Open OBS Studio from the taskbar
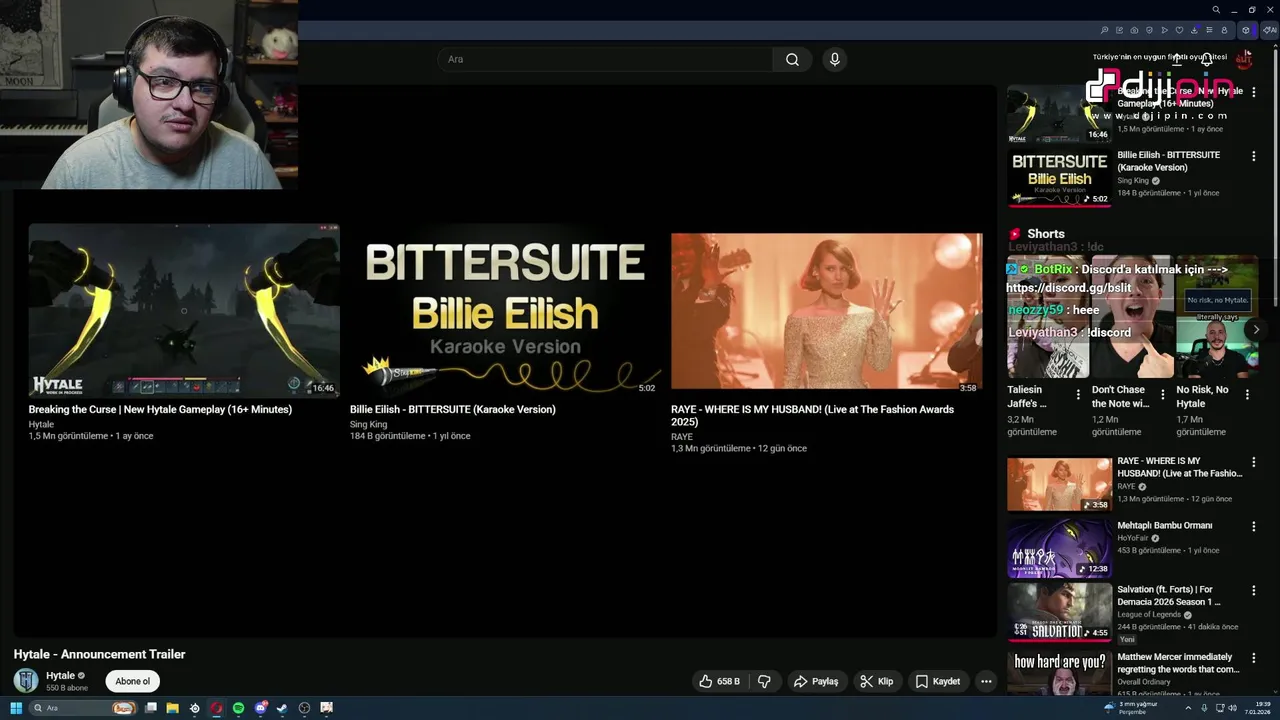Screen dimensions: 1280x720 pyautogui.click(x=304, y=708)
